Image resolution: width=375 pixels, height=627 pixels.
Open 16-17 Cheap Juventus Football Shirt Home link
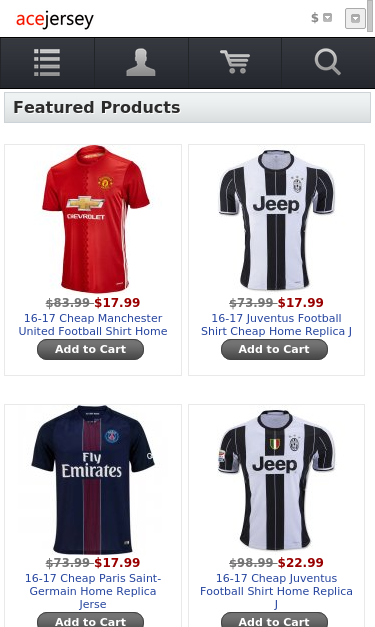point(276,591)
